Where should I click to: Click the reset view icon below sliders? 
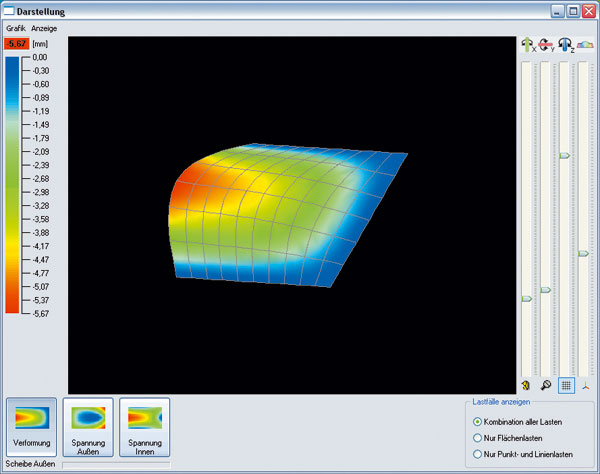click(526, 385)
